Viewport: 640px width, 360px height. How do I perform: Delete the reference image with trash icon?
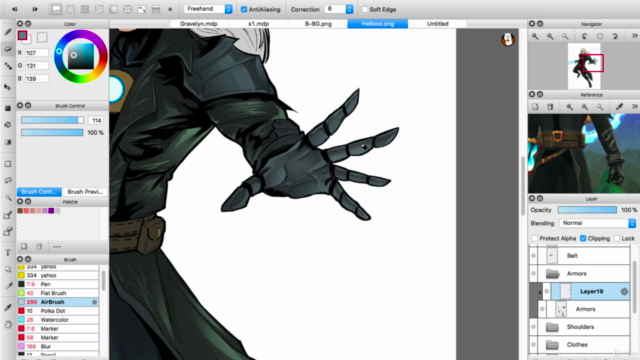[x=550, y=107]
